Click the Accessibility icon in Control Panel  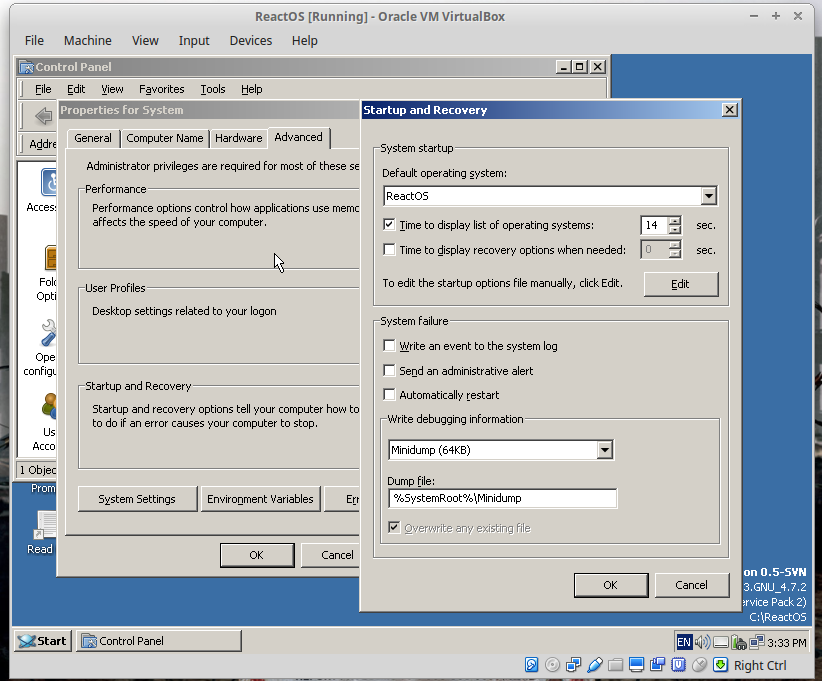48,182
